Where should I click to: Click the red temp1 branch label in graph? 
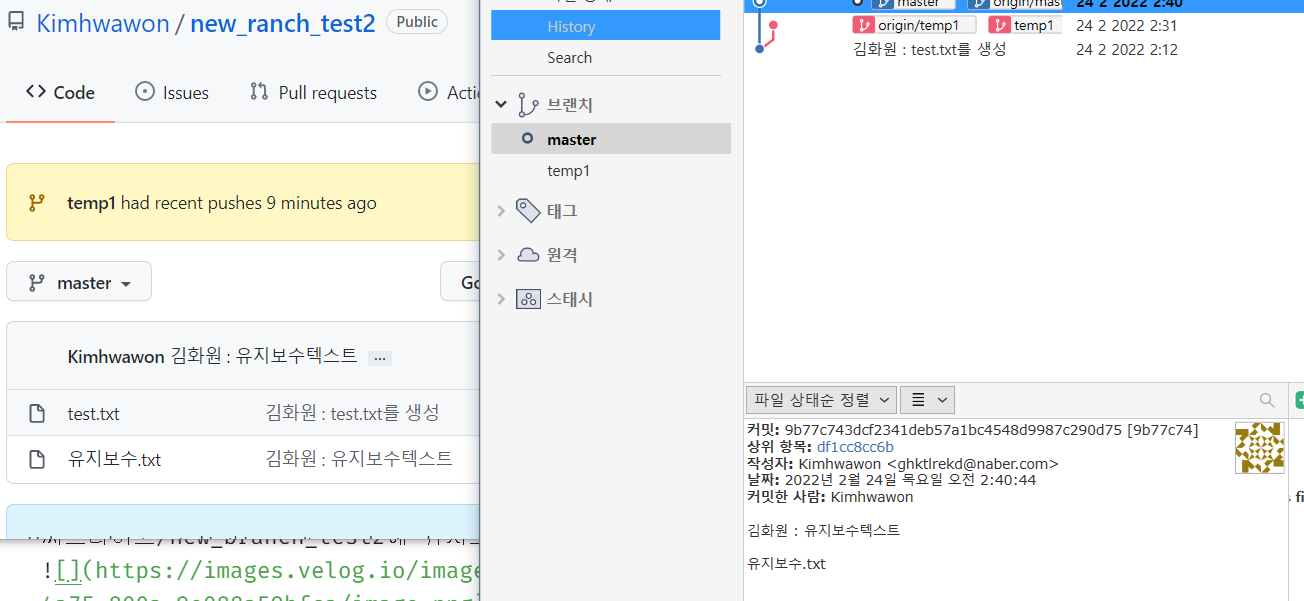1024,25
